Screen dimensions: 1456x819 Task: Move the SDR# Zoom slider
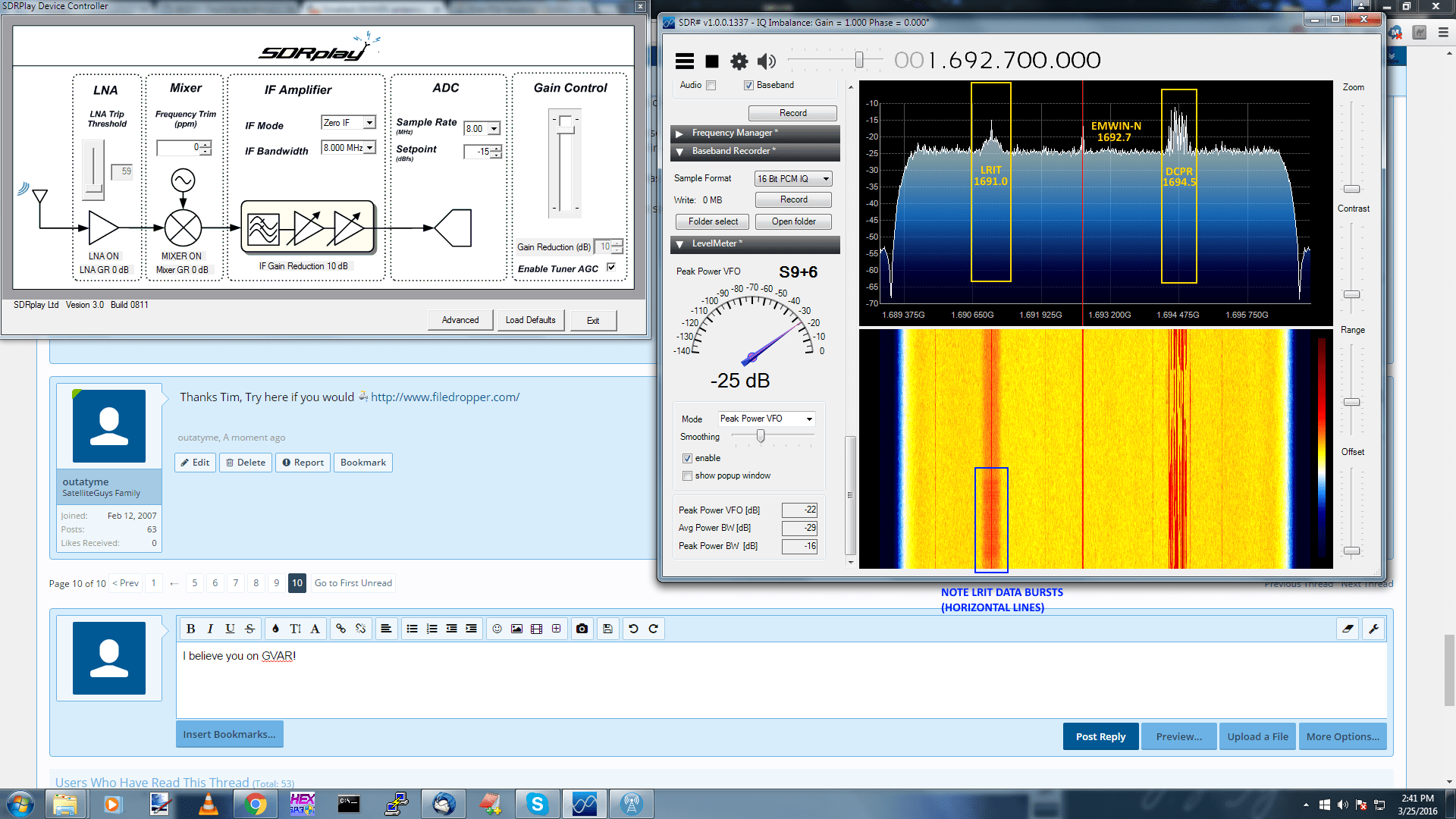click(x=1352, y=189)
